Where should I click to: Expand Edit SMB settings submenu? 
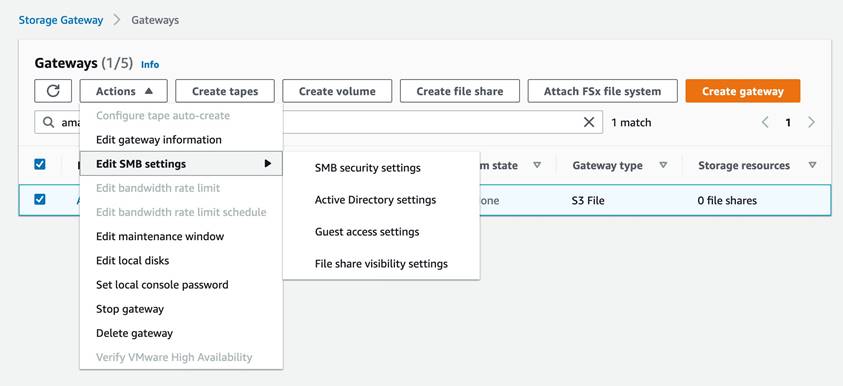point(181,163)
